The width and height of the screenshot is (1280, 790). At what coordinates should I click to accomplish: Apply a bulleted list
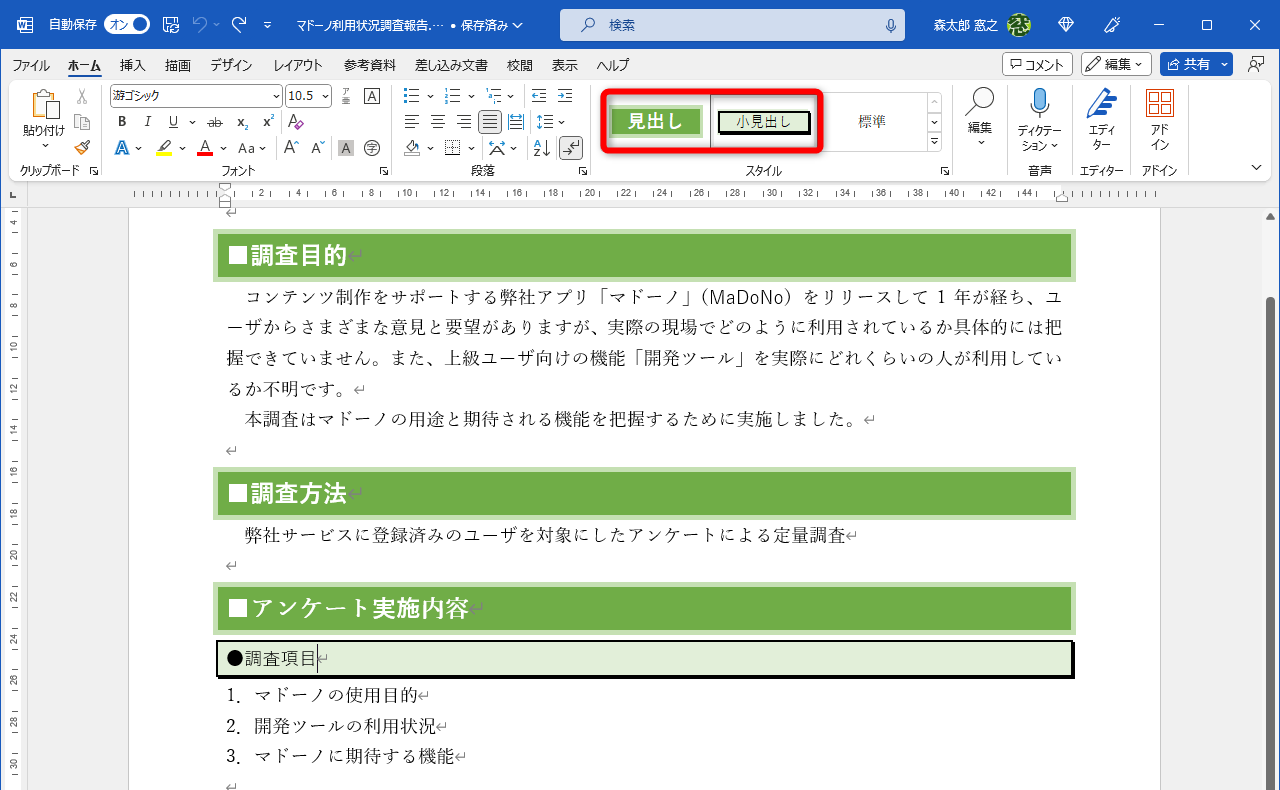pos(412,95)
